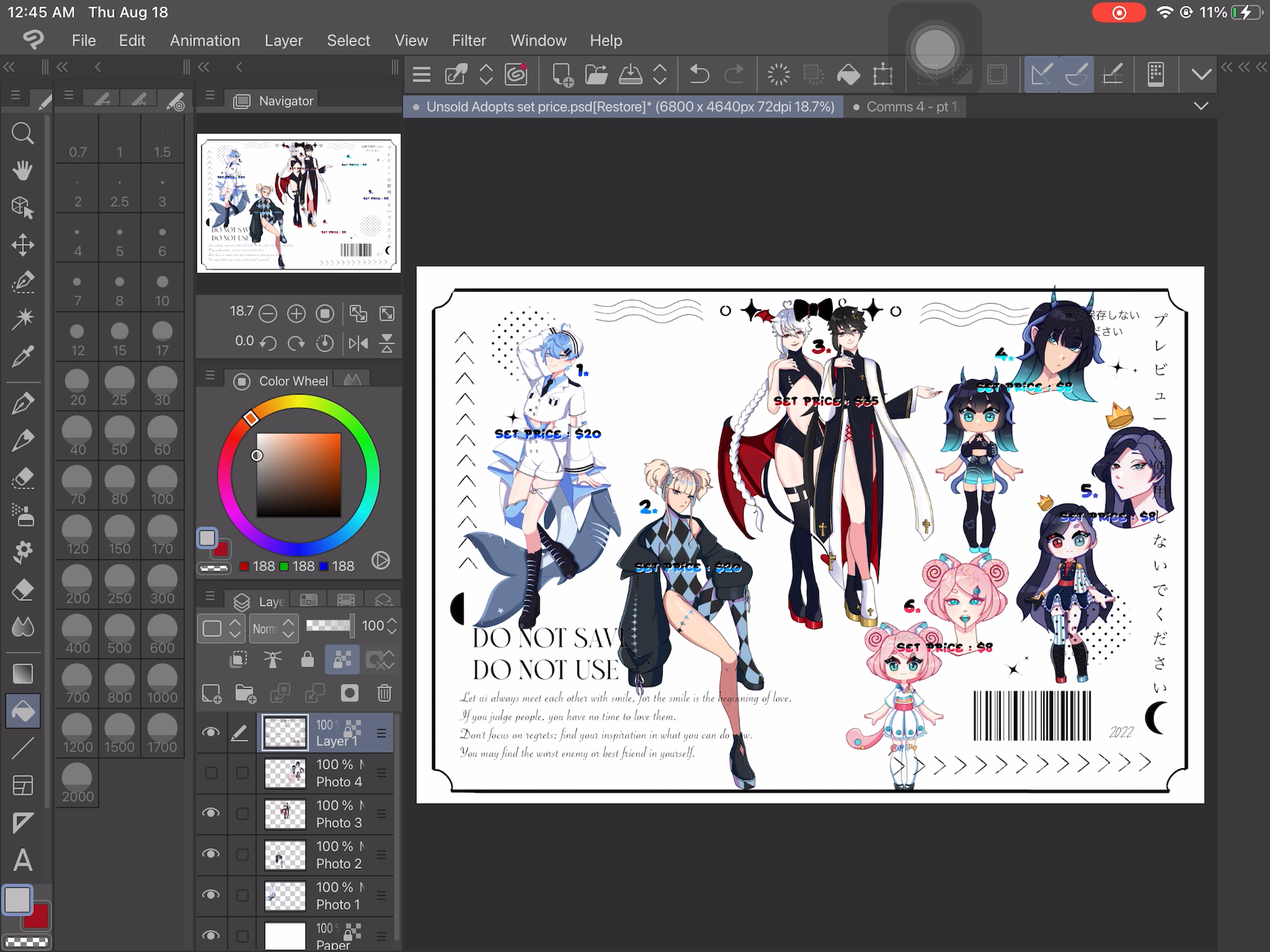The image size is (1270, 952).
Task: Click the red sub color swatch in toolbar
Action: 37,917
